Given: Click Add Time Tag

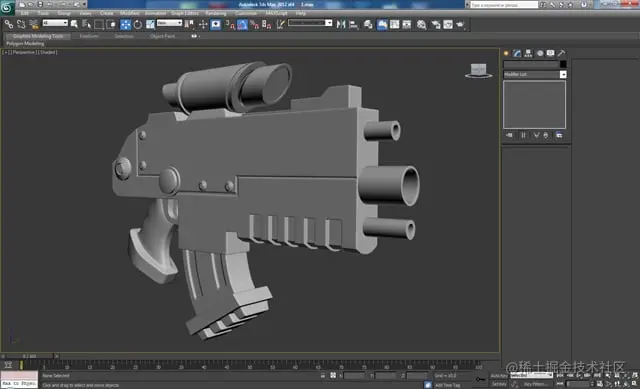Looking at the screenshot, I should point(447,385).
